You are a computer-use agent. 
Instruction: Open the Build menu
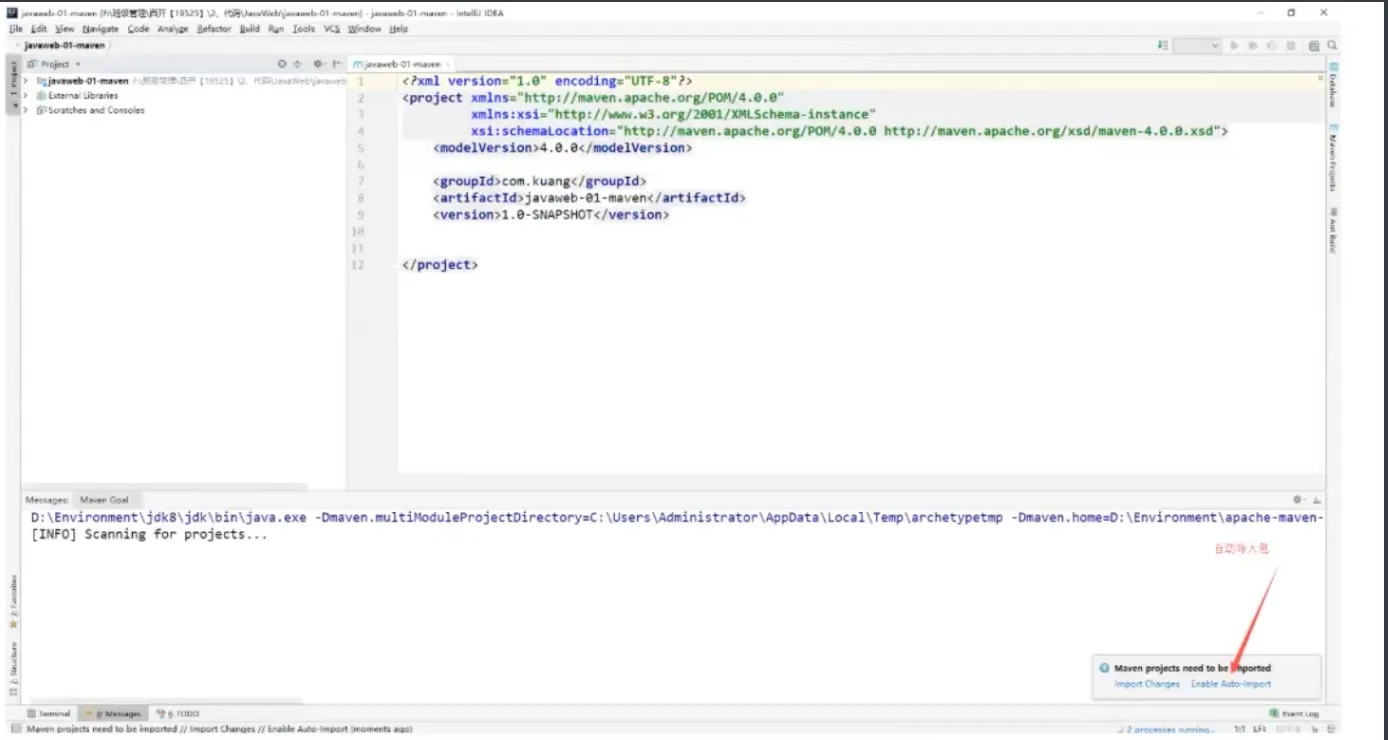tap(250, 29)
